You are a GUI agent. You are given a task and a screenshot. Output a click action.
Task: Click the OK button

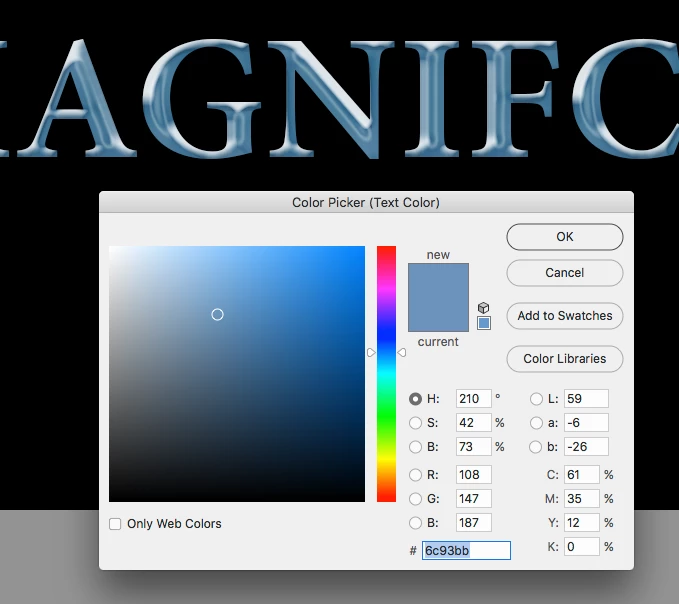[565, 237]
